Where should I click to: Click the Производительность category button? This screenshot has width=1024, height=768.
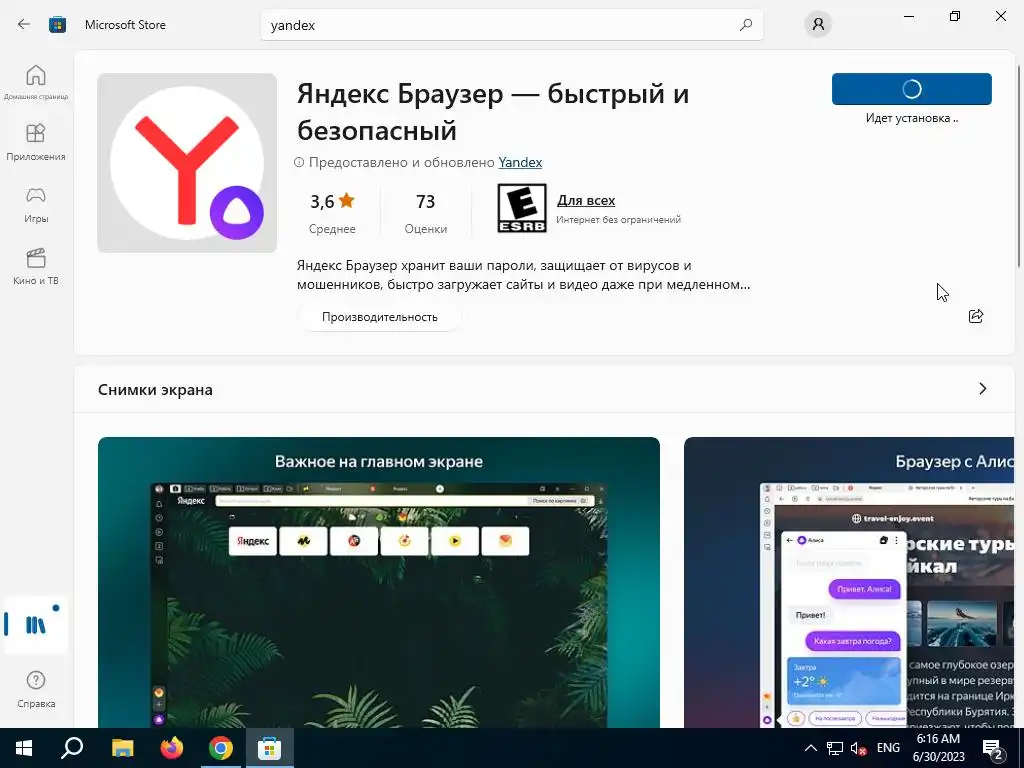click(379, 317)
